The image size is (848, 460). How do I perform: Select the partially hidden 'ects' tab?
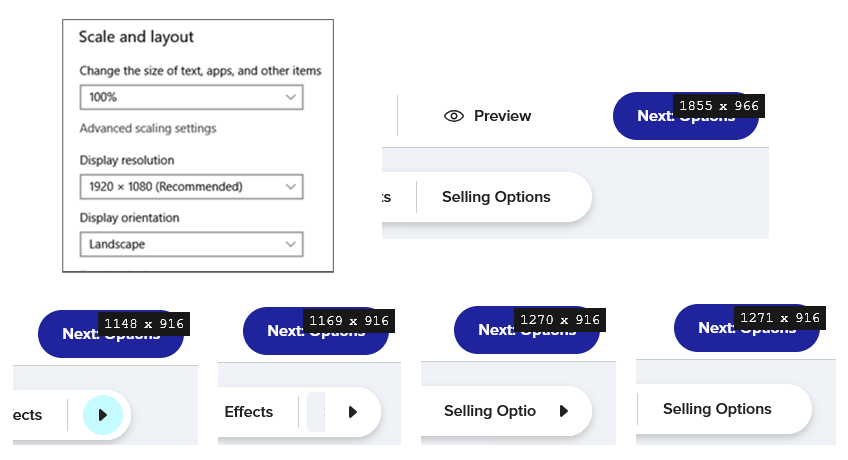click(28, 415)
